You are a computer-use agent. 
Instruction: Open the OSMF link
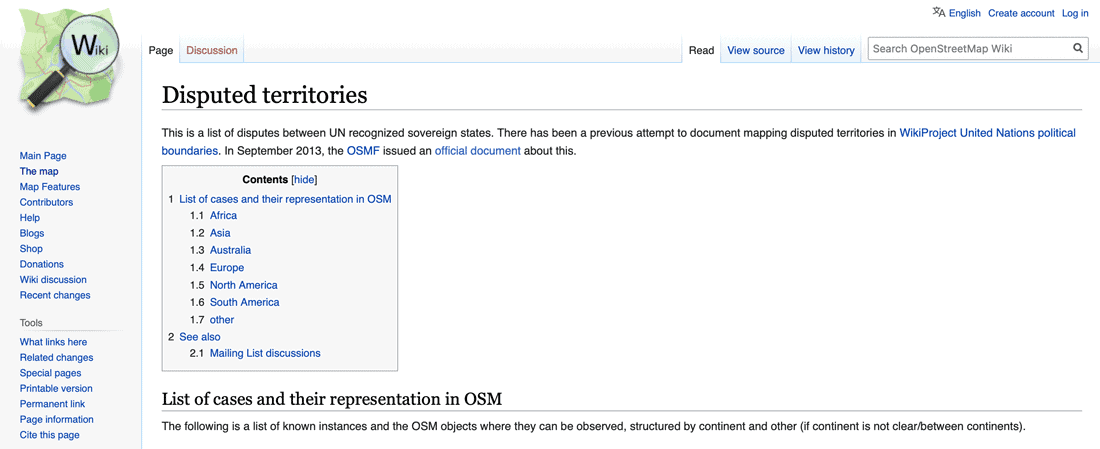coord(363,150)
